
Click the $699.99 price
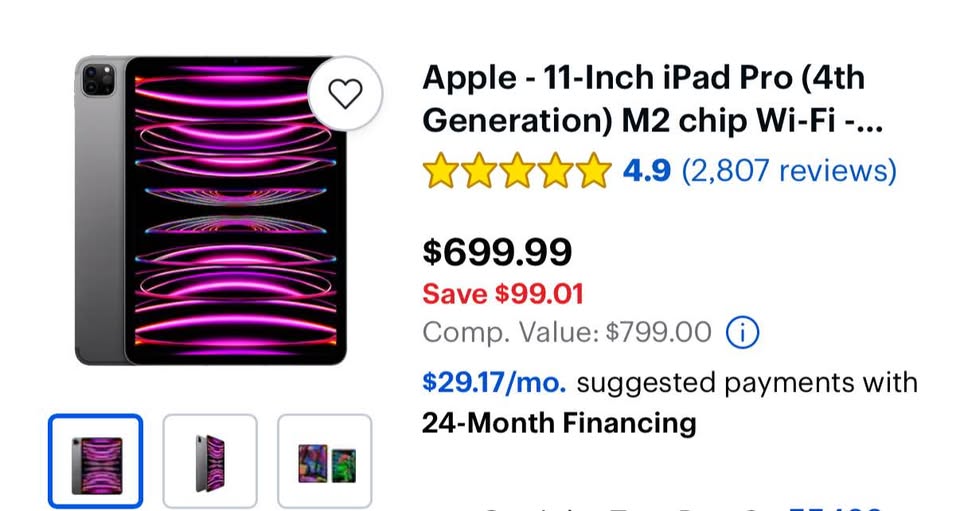click(x=497, y=252)
